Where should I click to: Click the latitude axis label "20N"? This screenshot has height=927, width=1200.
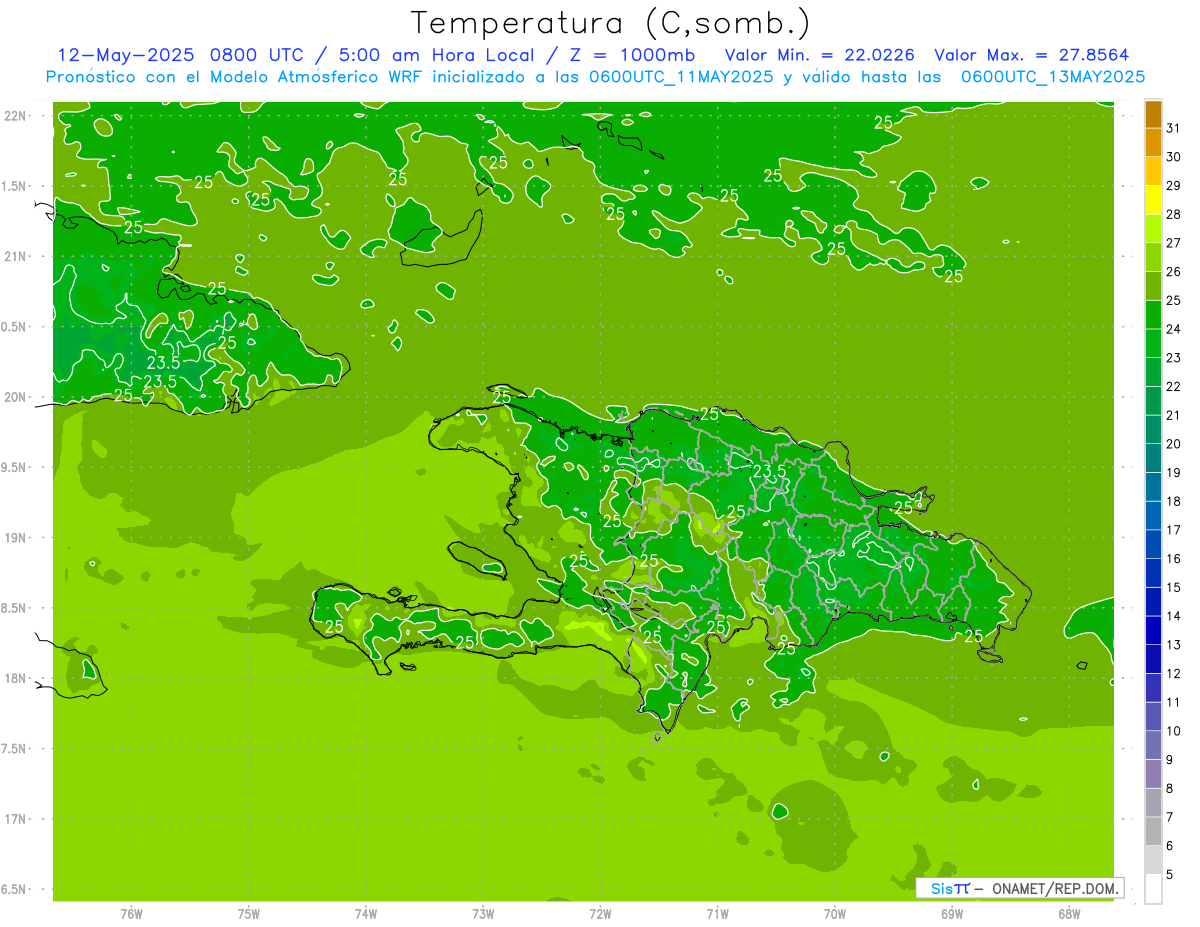tap(15, 397)
